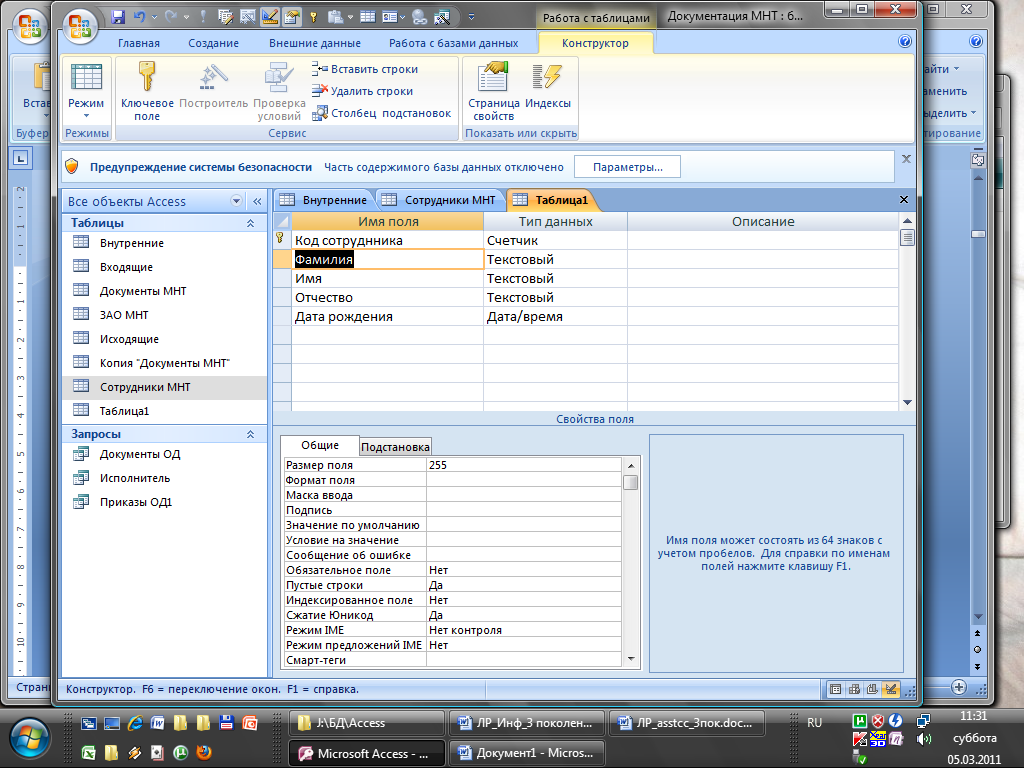This screenshot has width=1024, height=768.
Task: Open Windows Start menu orb
Action: pyautogui.click(x=29, y=739)
